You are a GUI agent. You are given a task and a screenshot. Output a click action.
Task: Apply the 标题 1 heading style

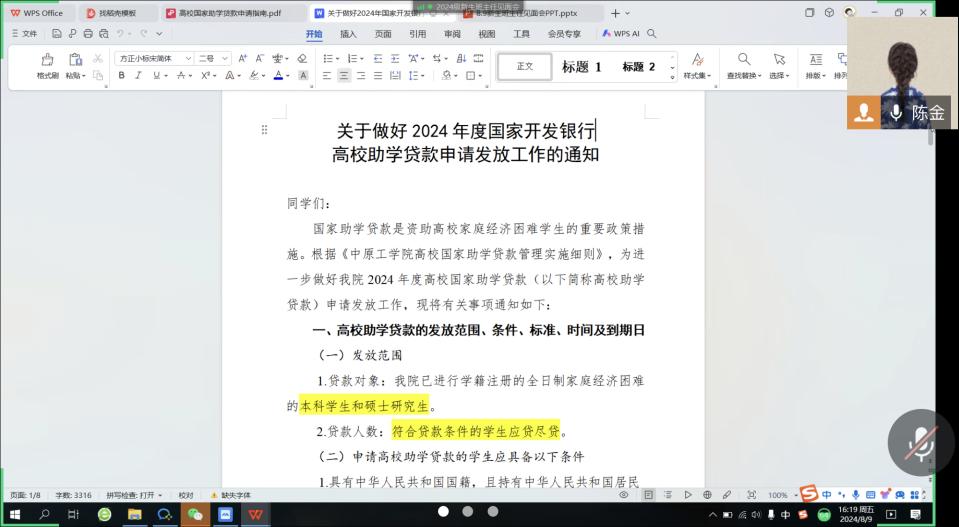[581, 67]
